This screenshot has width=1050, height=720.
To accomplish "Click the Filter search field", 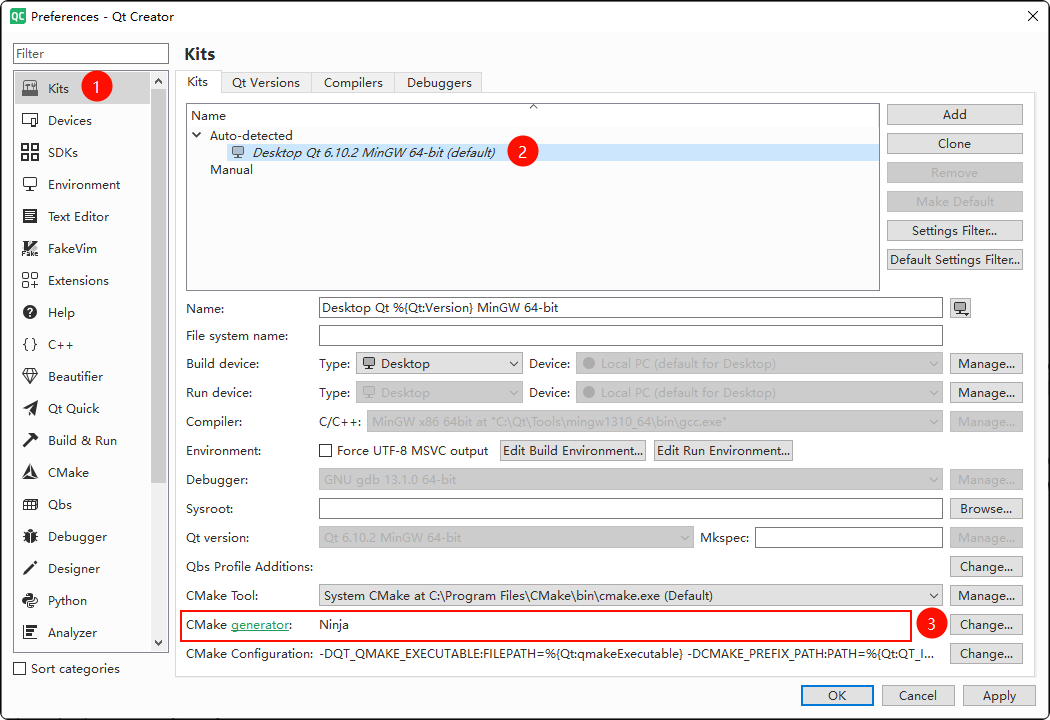I will [x=91, y=54].
